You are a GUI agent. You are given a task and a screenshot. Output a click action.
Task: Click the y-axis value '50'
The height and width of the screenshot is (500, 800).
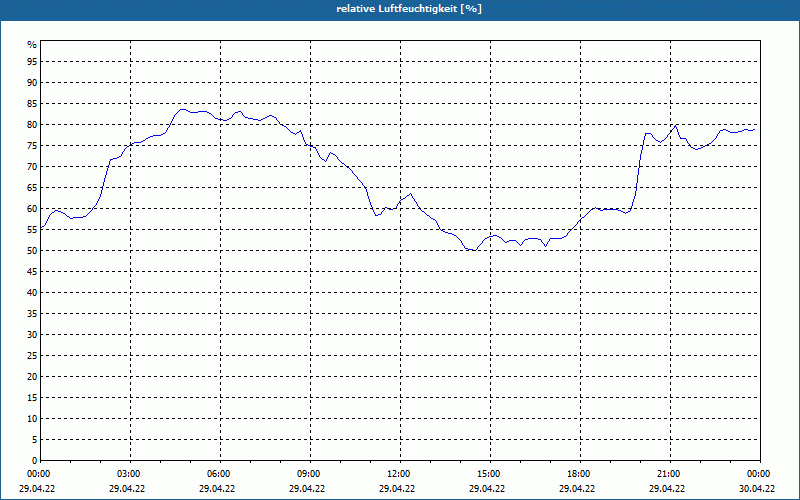(x=32, y=251)
